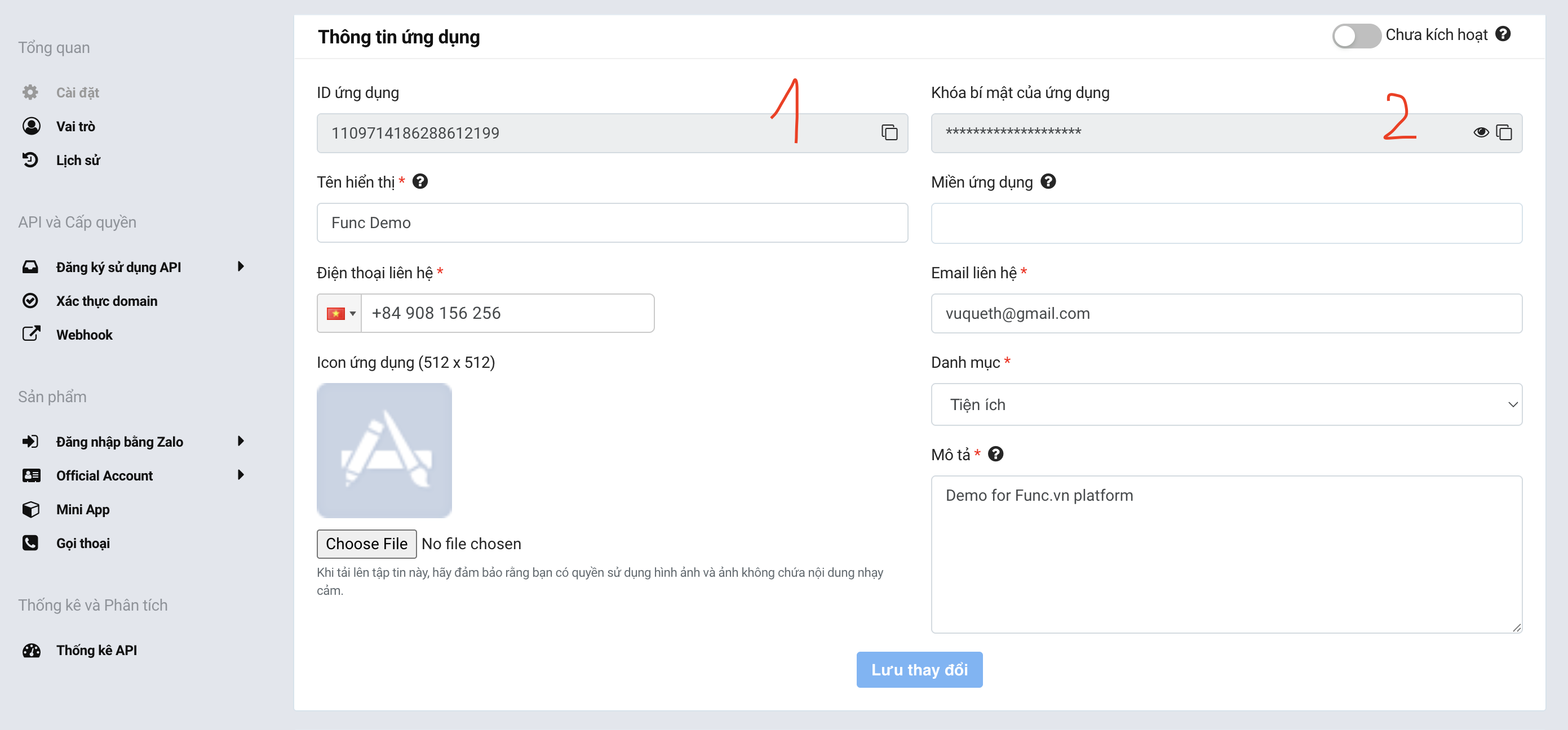Image resolution: width=1568 pixels, height=730 pixels.
Task: Click the Choose File button
Action: pyautogui.click(x=366, y=544)
